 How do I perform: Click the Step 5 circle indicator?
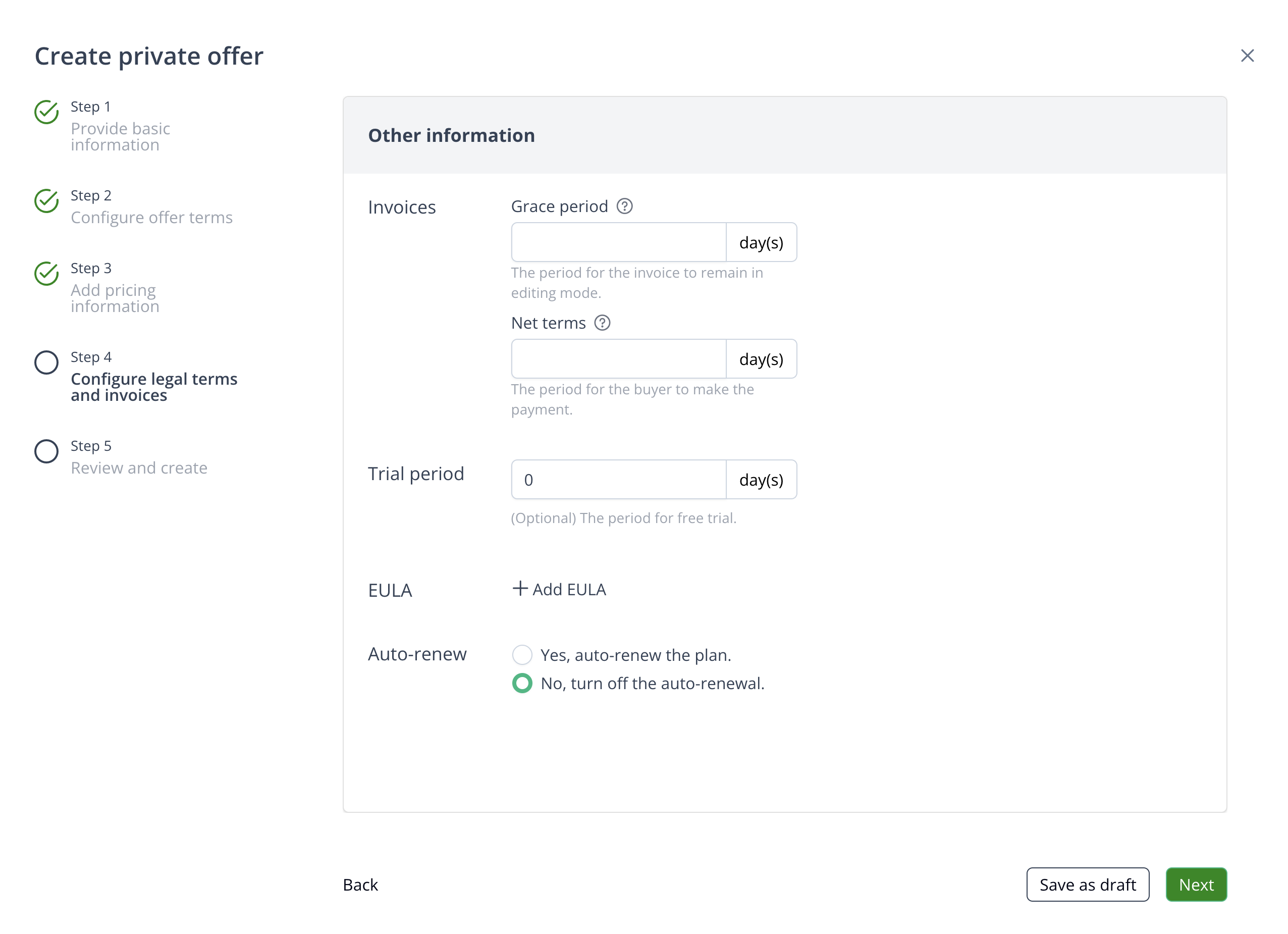46,451
